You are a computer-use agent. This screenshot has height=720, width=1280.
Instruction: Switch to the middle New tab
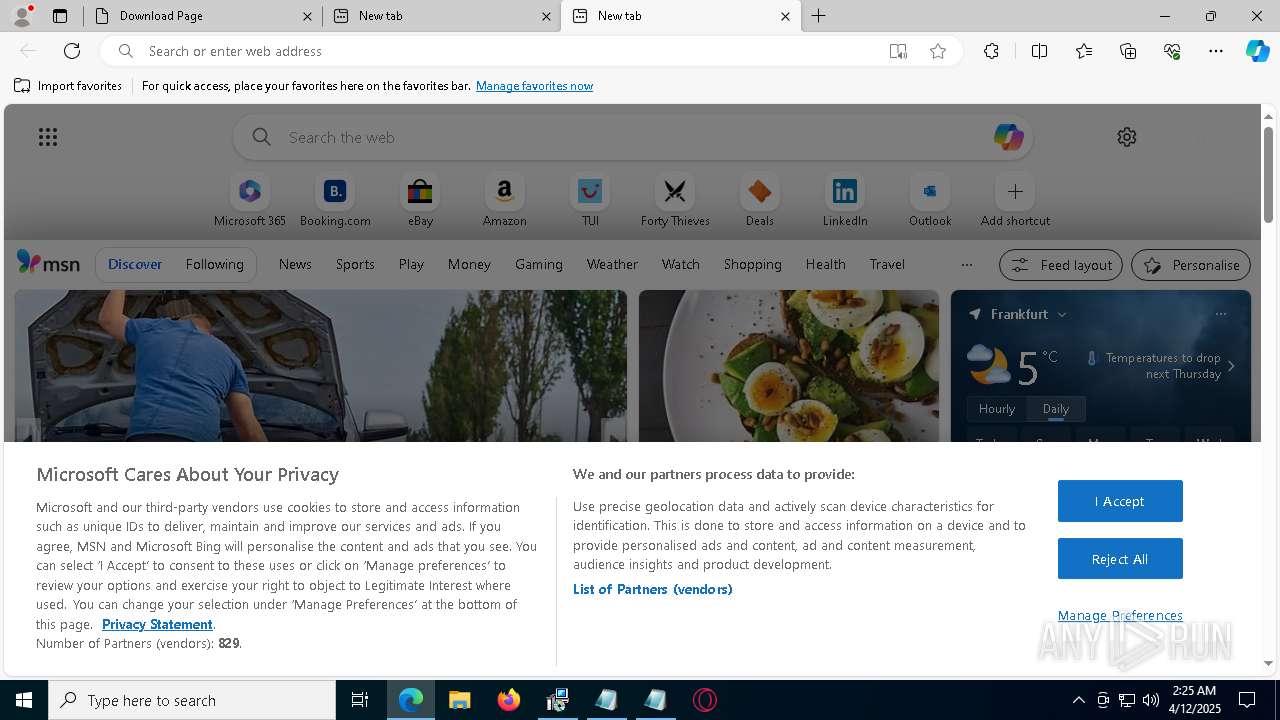pos(441,16)
